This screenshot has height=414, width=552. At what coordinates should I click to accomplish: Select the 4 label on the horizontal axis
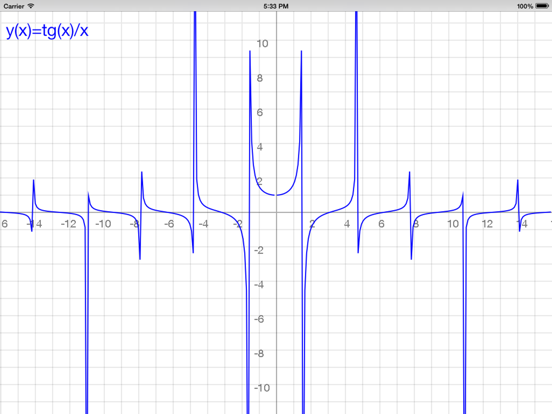click(347, 224)
